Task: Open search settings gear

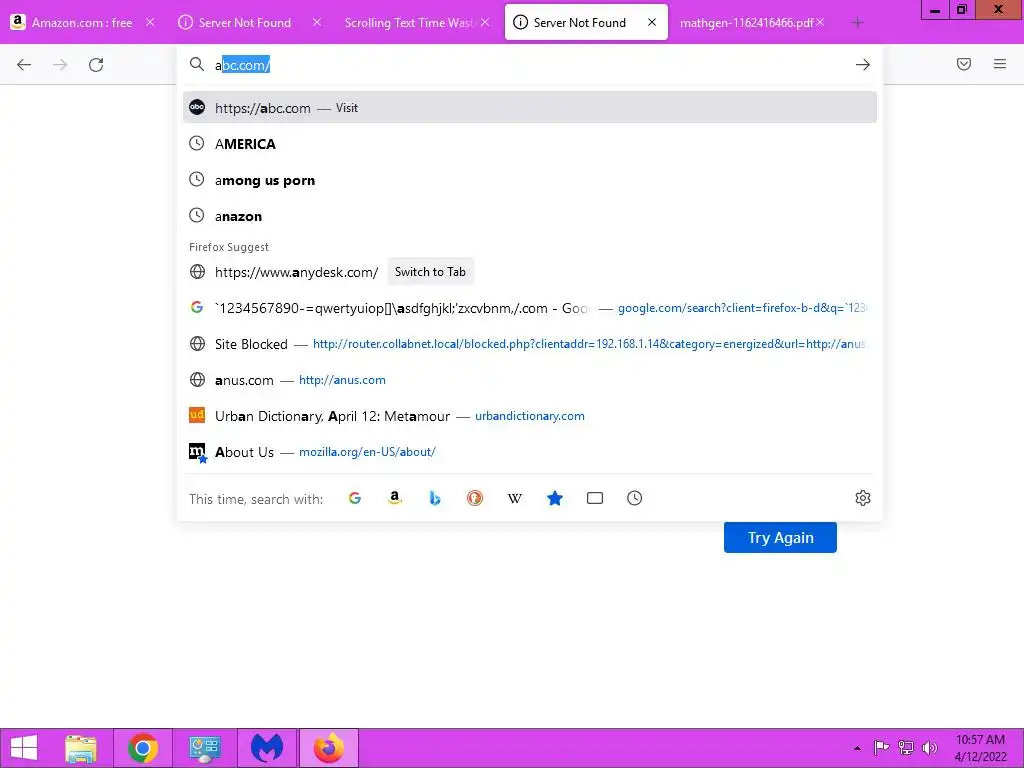Action: (863, 498)
